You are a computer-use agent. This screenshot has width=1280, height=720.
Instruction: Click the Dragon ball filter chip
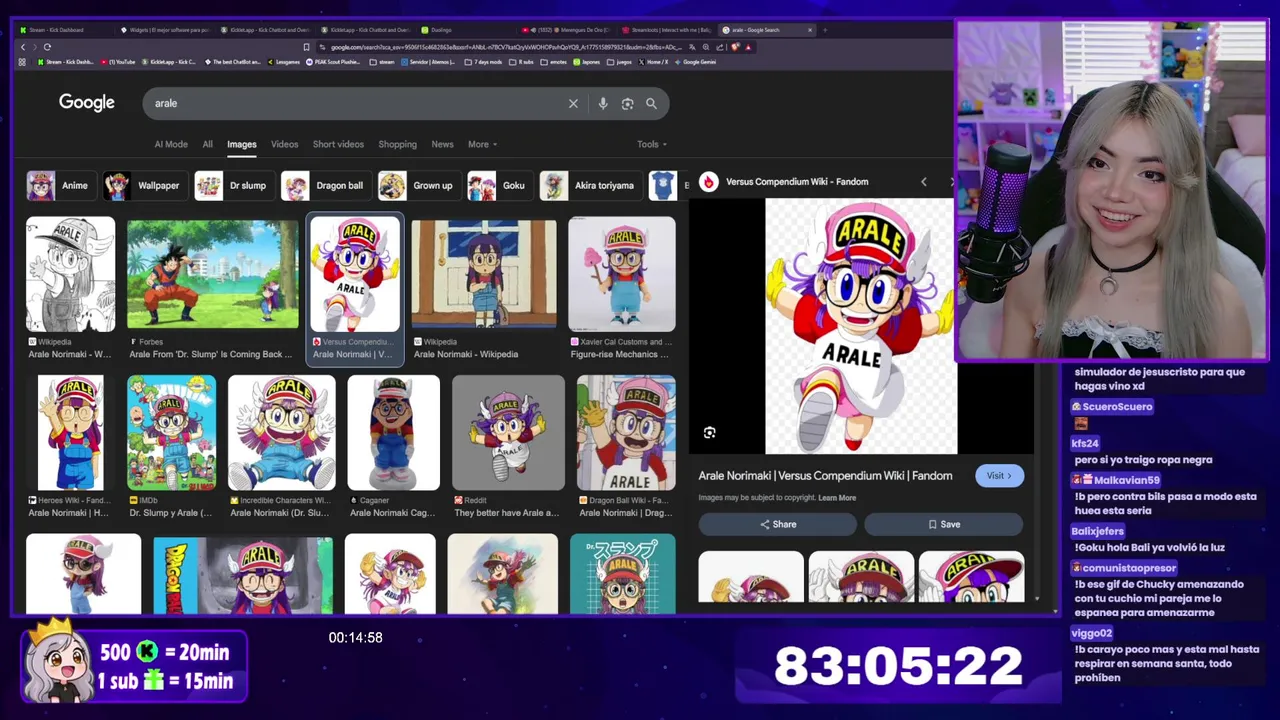324,186
